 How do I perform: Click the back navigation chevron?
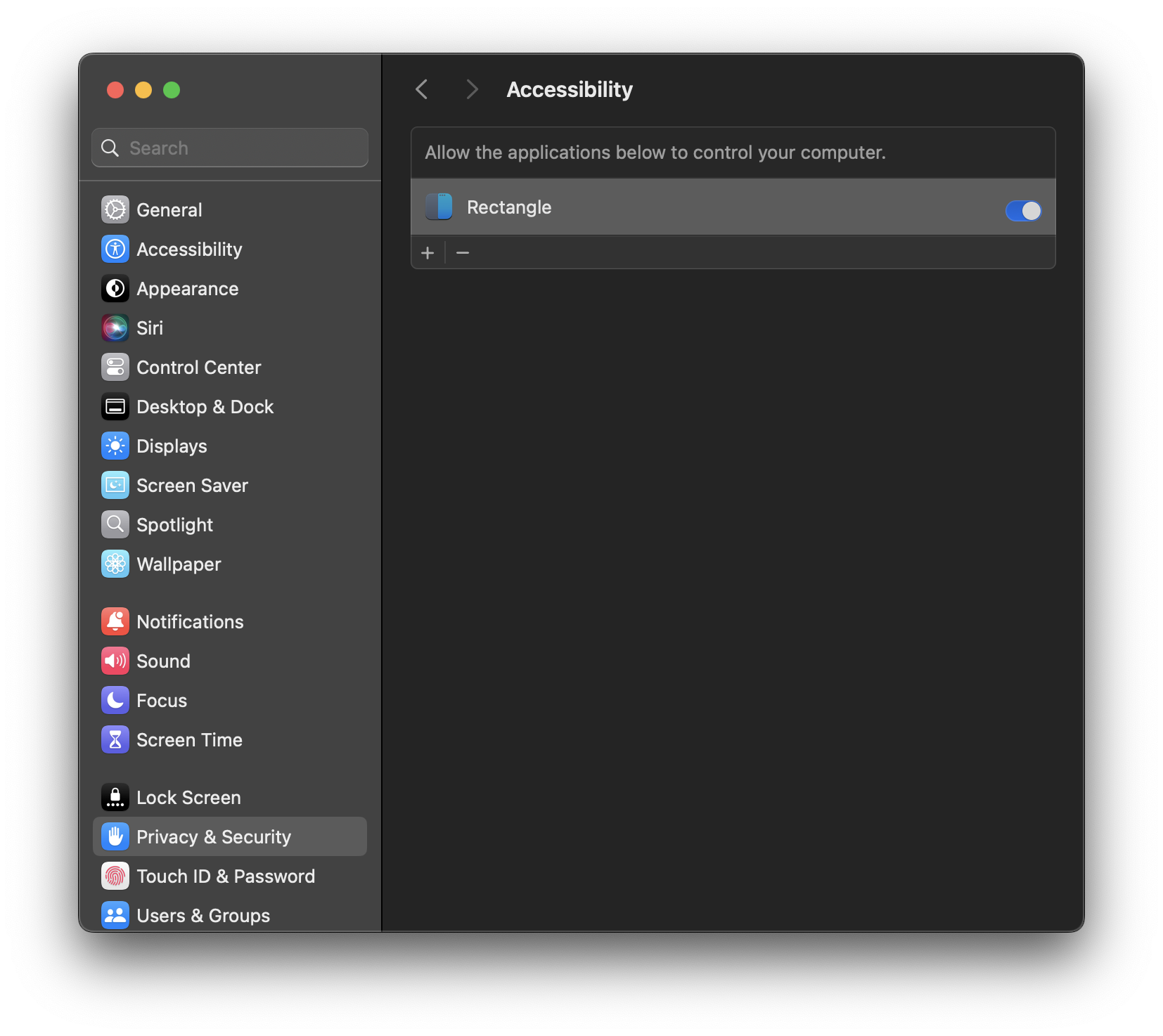(x=421, y=89)
